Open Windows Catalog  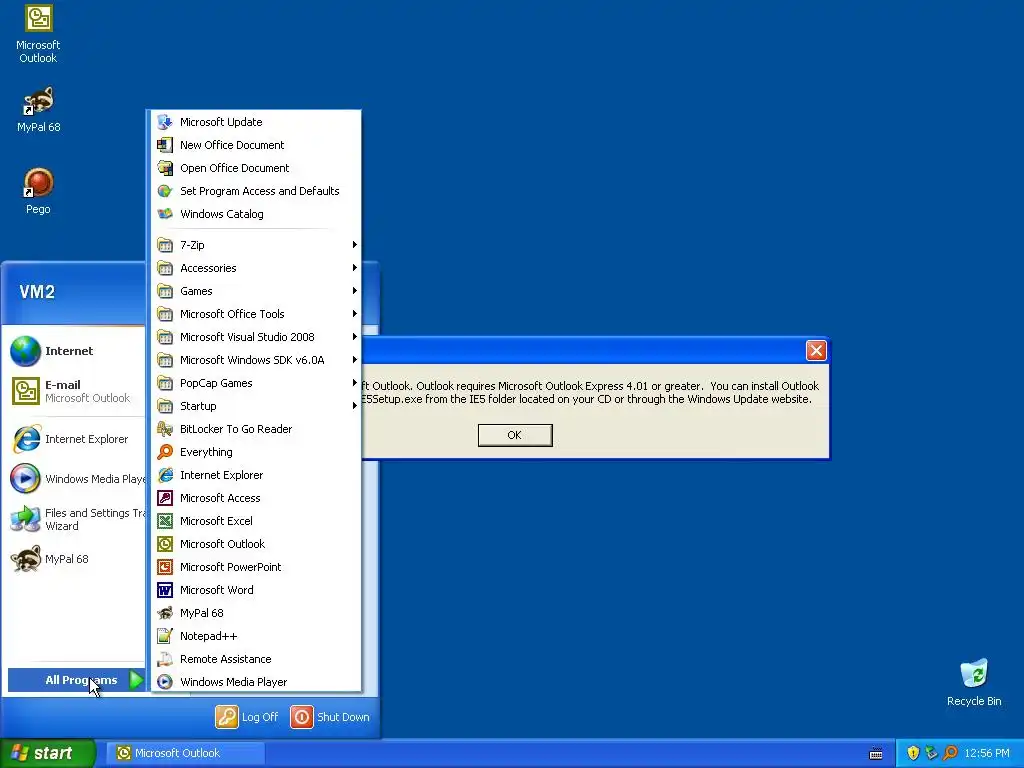point(255,214)
